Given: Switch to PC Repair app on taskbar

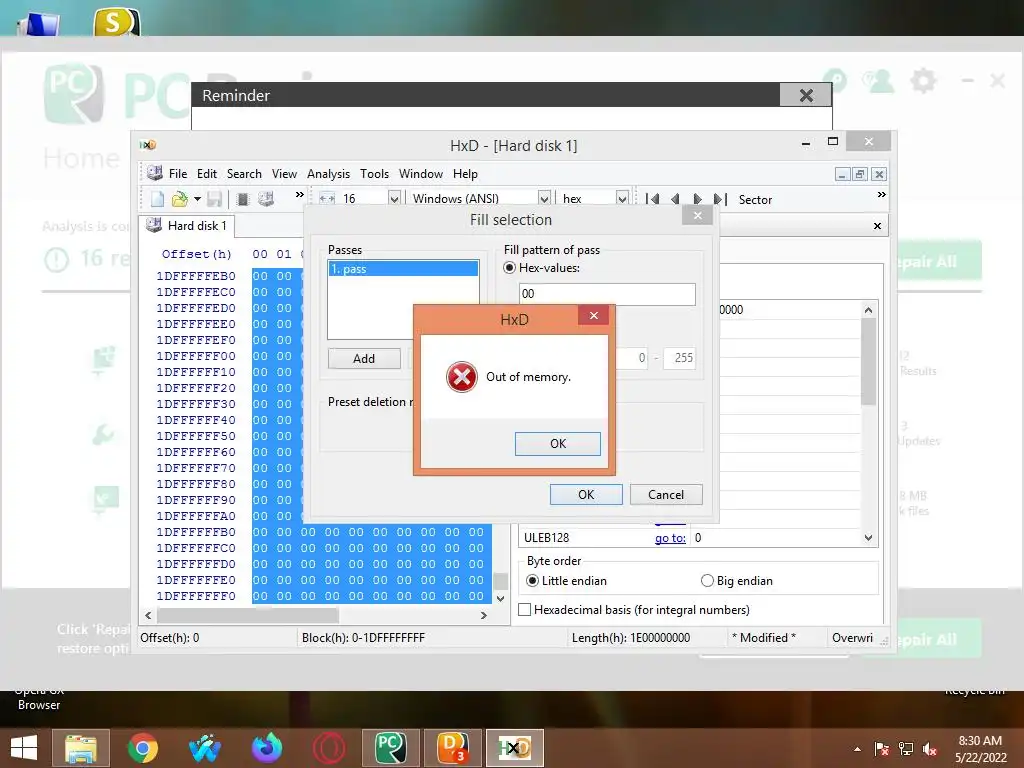Looking at the screenshot, I should [x=391, y=748].
